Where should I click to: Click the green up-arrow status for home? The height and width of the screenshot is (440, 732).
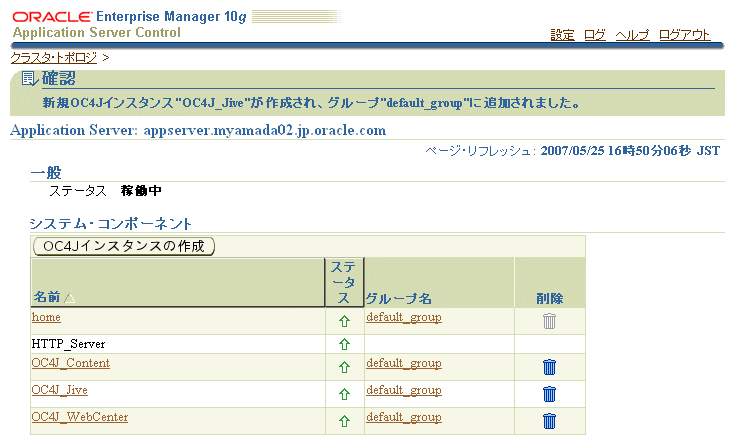pos(345,321)
